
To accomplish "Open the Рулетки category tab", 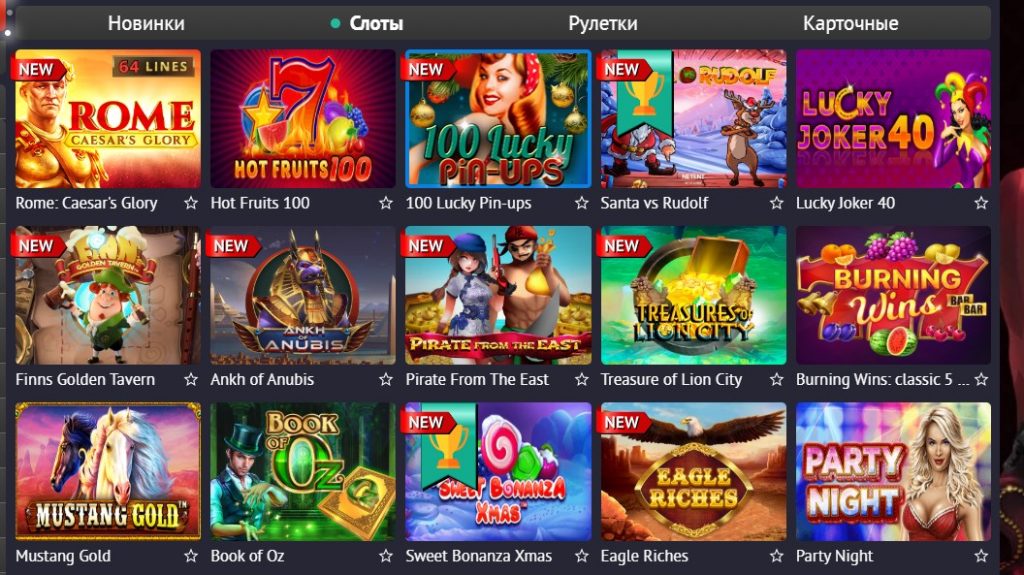I will [603, 24].
